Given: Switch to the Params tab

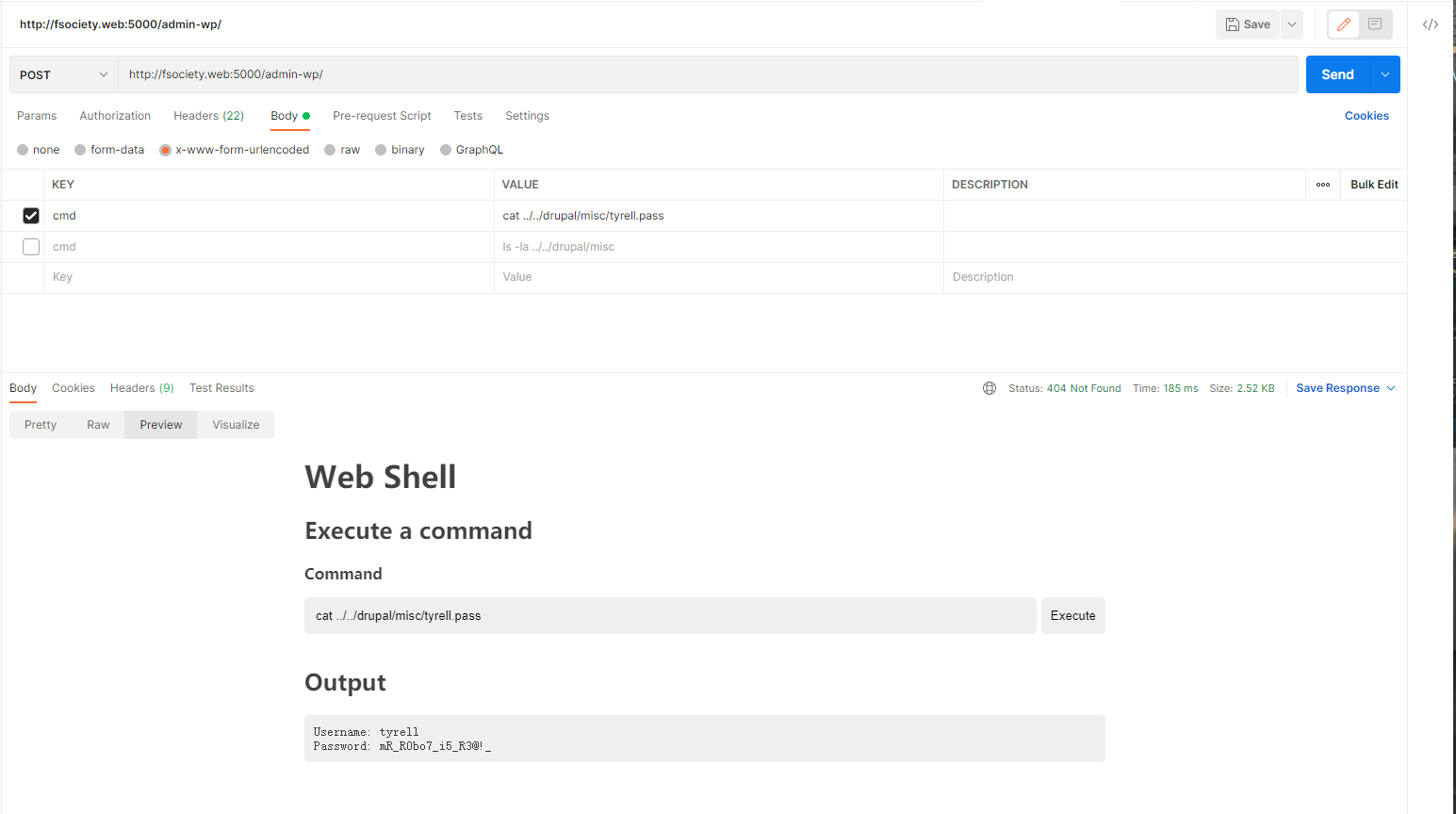Looking at the screenshot, I should coord(37,116).
